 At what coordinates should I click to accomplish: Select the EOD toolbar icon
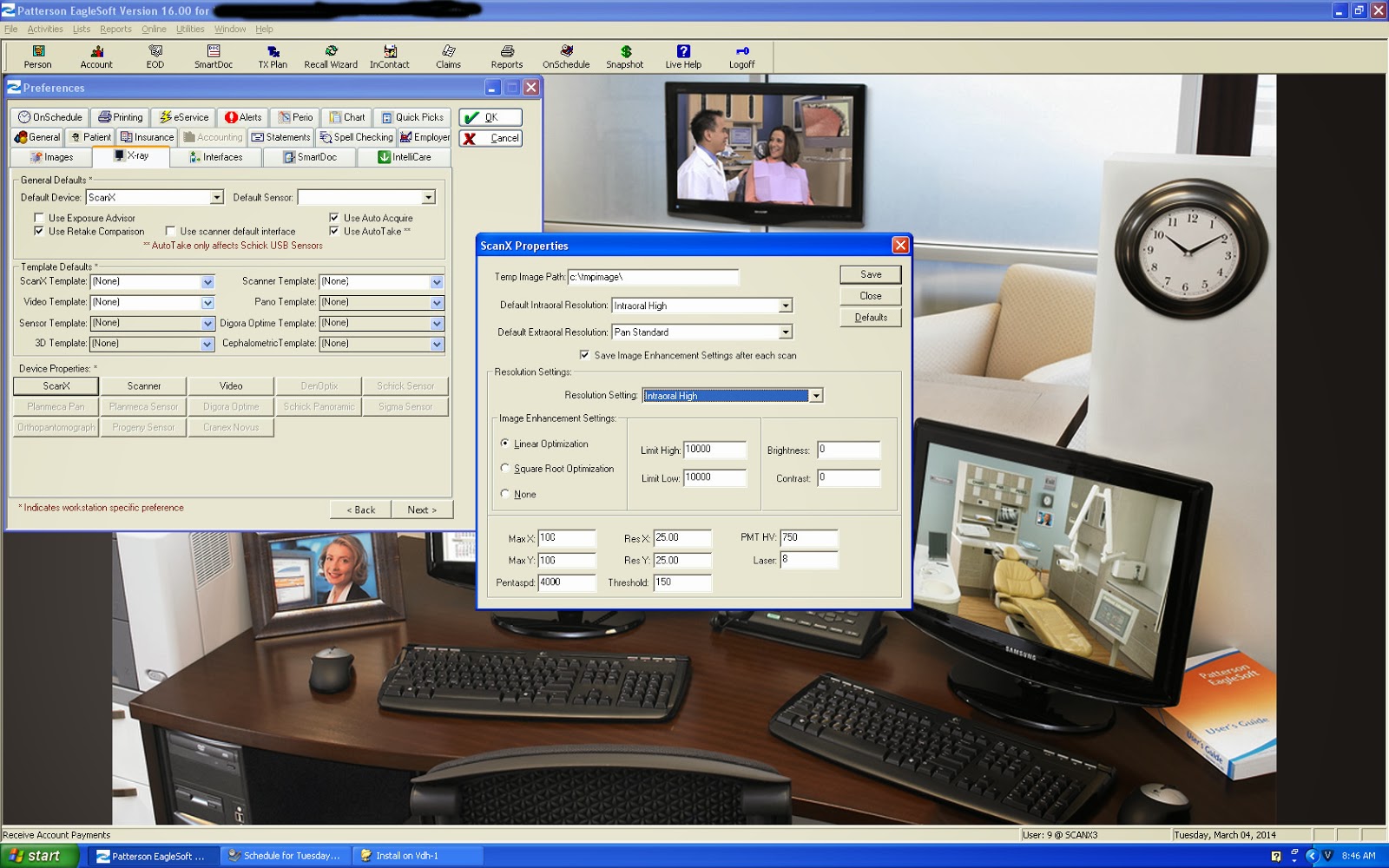155,56
